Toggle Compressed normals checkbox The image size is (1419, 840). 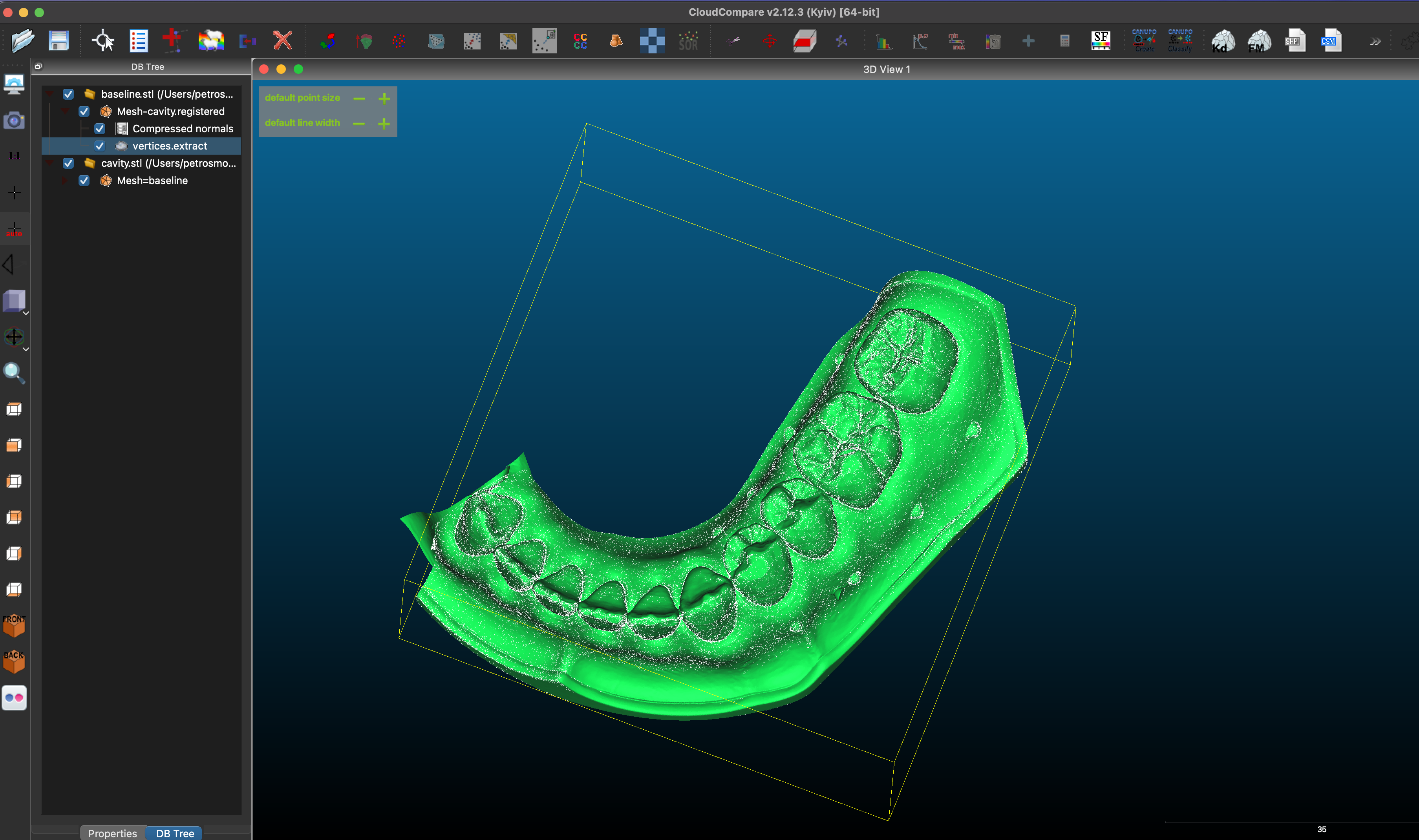click(100, 128)
